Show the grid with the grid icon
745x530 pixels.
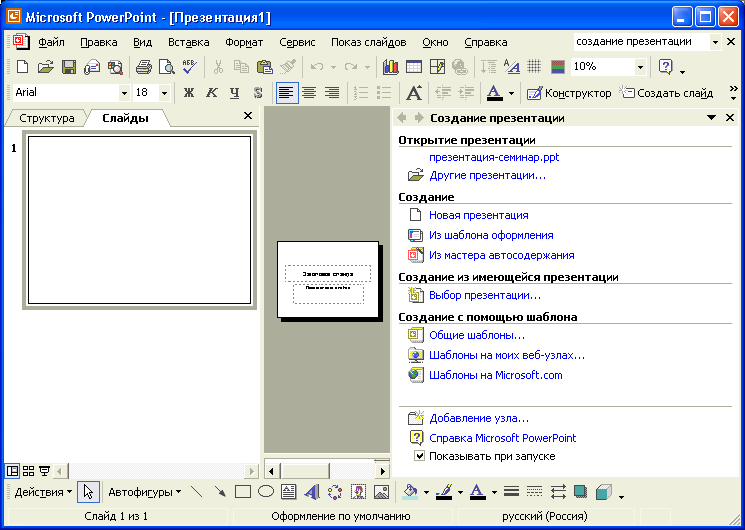534,67
